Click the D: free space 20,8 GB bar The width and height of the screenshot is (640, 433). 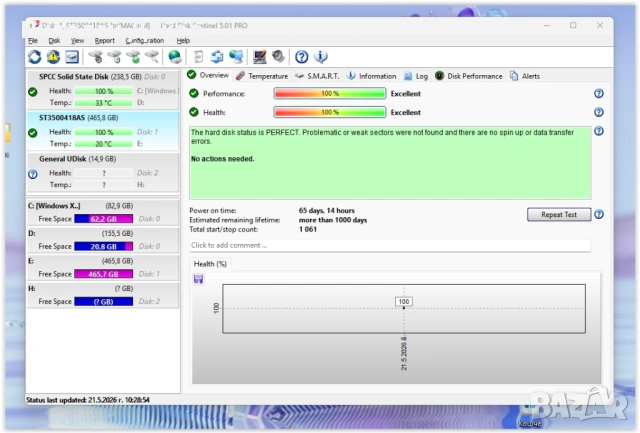point(104,246)
